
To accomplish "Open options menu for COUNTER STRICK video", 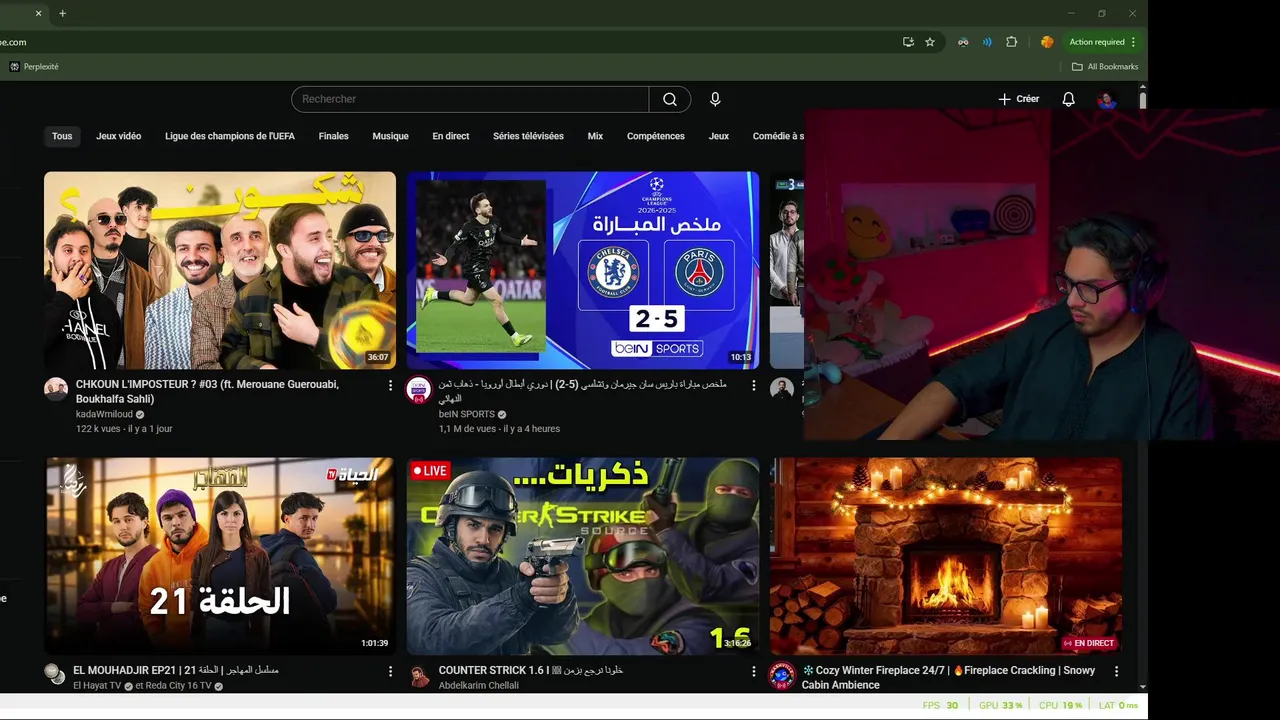I will [x=754, y=671].
